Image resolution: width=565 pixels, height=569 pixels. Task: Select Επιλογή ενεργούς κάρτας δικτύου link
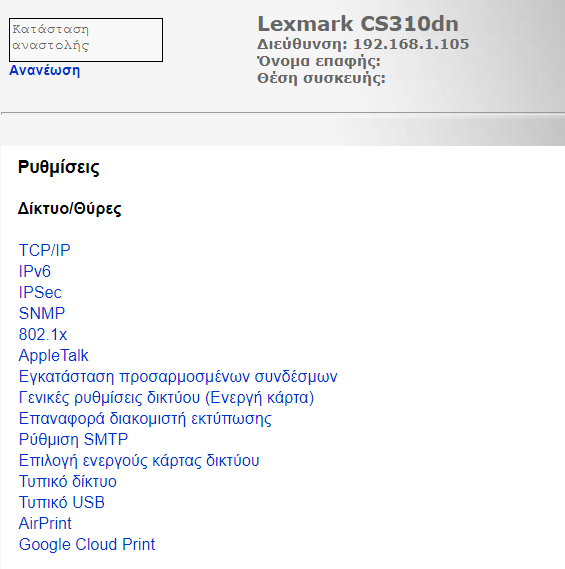tap(139, 460)
